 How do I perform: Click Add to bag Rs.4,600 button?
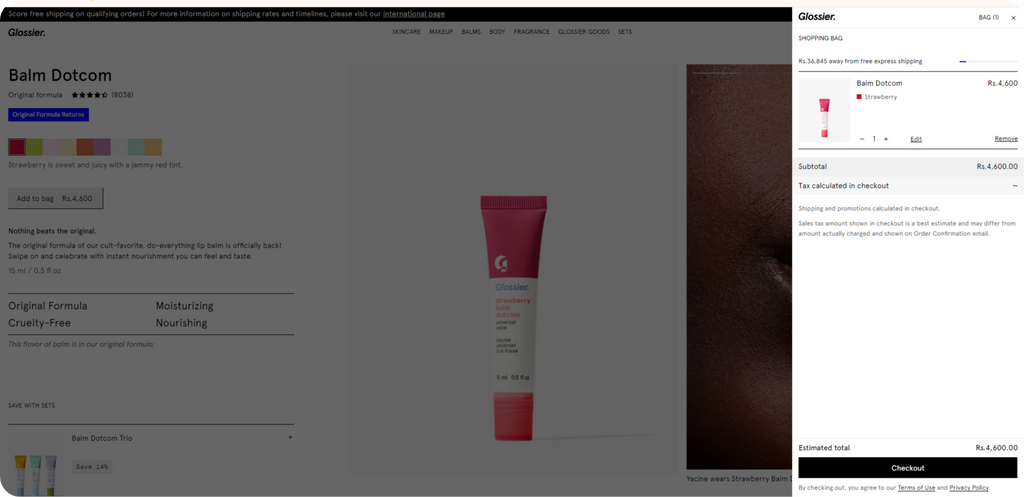56,199
